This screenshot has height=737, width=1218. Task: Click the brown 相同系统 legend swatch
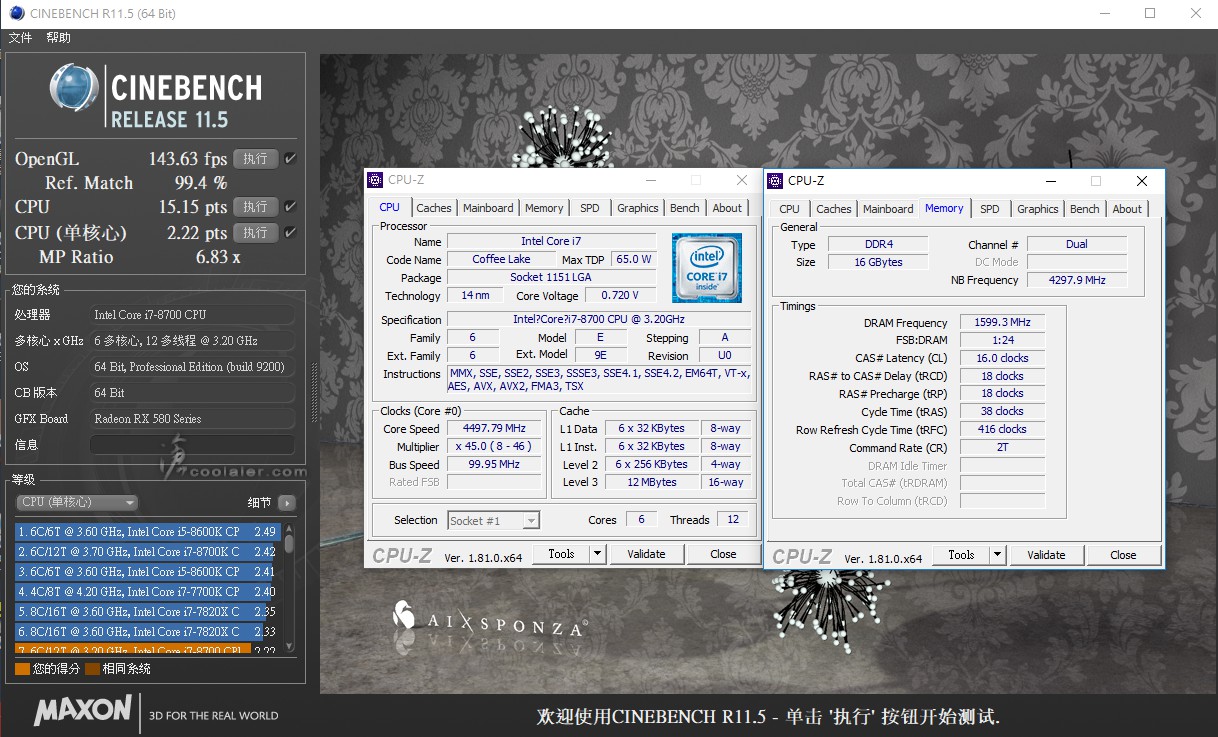92,669
